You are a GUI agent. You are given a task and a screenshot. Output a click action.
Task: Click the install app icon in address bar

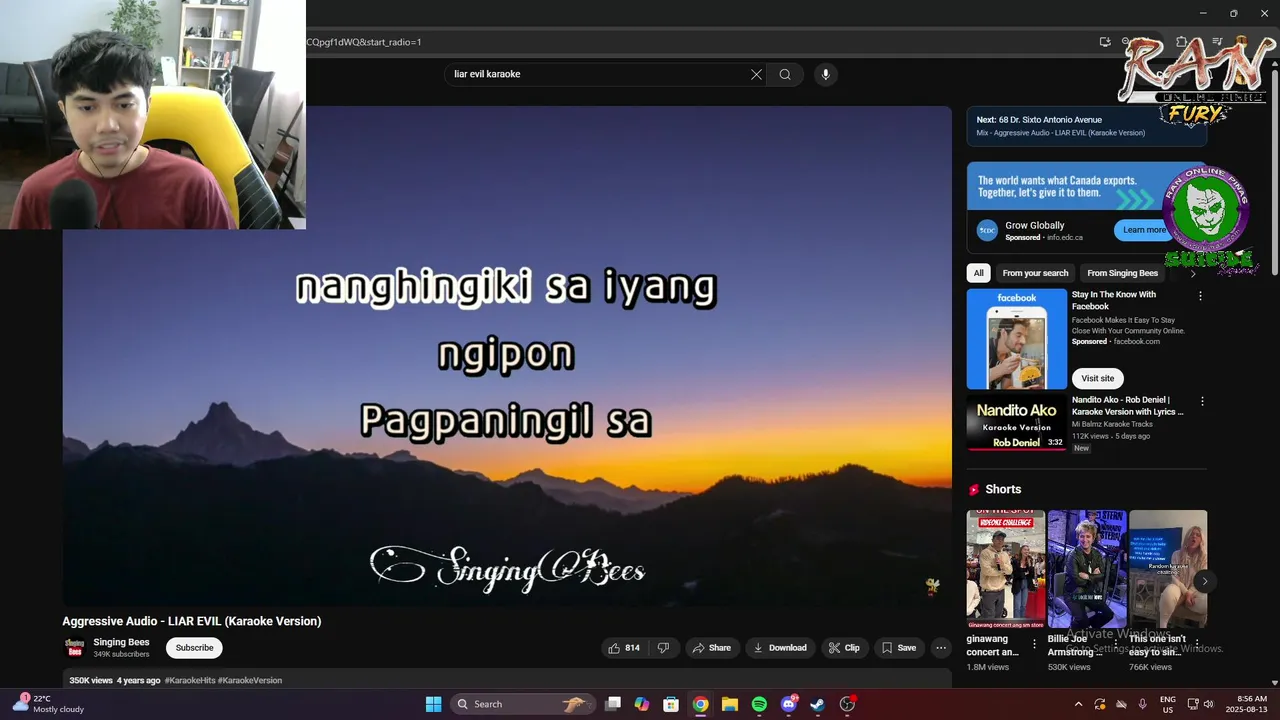click(x=1105, y=42)
